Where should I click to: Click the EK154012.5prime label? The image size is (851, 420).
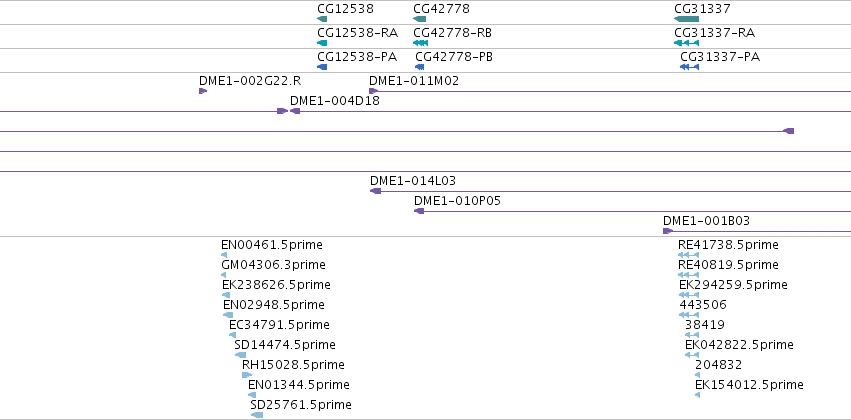[750, 385]
